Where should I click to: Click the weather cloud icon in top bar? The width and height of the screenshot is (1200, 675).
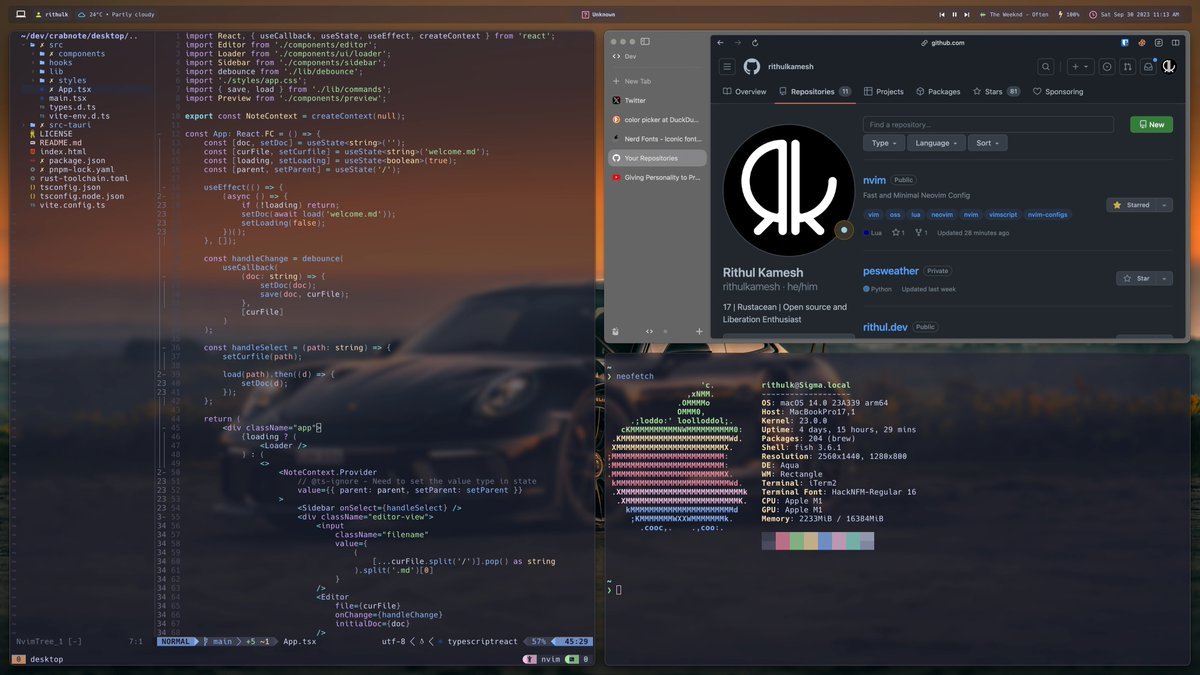(83, 15)
